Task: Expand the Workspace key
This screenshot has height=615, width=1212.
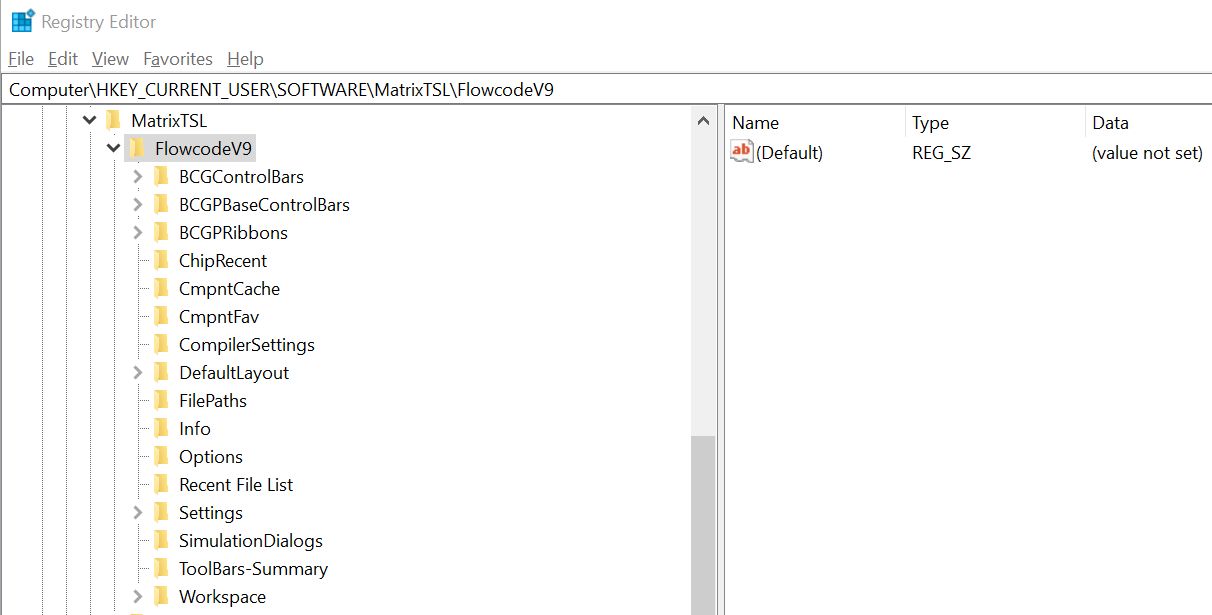Action: [x=138, y=597]
